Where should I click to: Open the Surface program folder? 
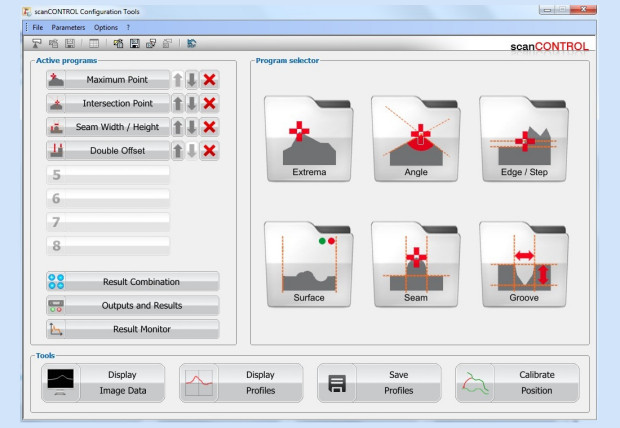(x=309, y=264)
